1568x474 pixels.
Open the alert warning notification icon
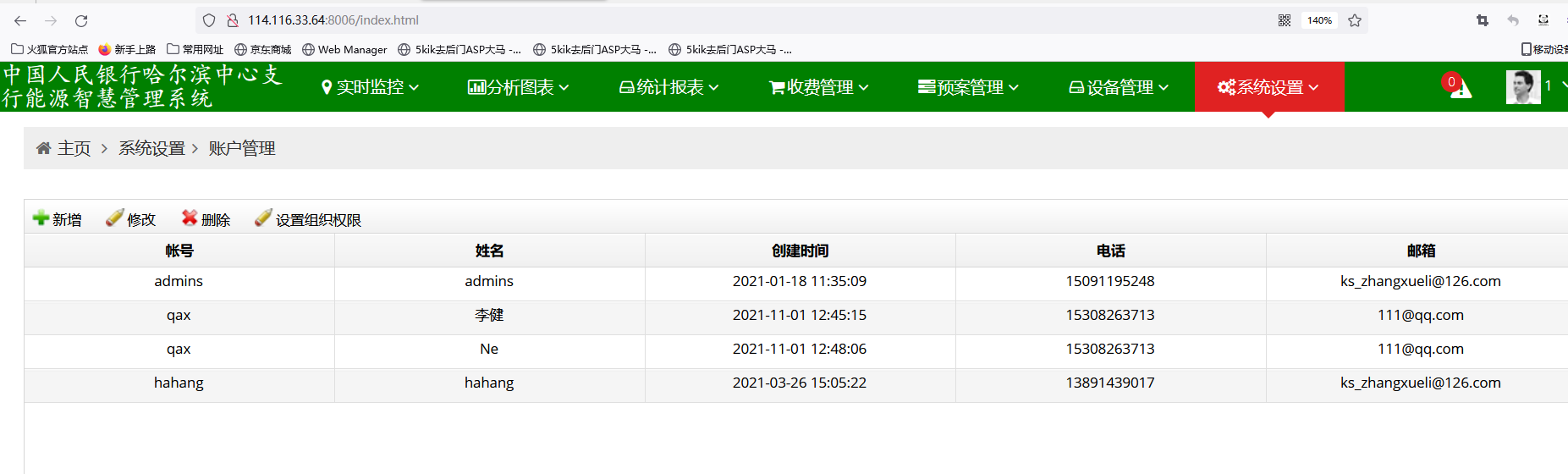[1460, 87]
